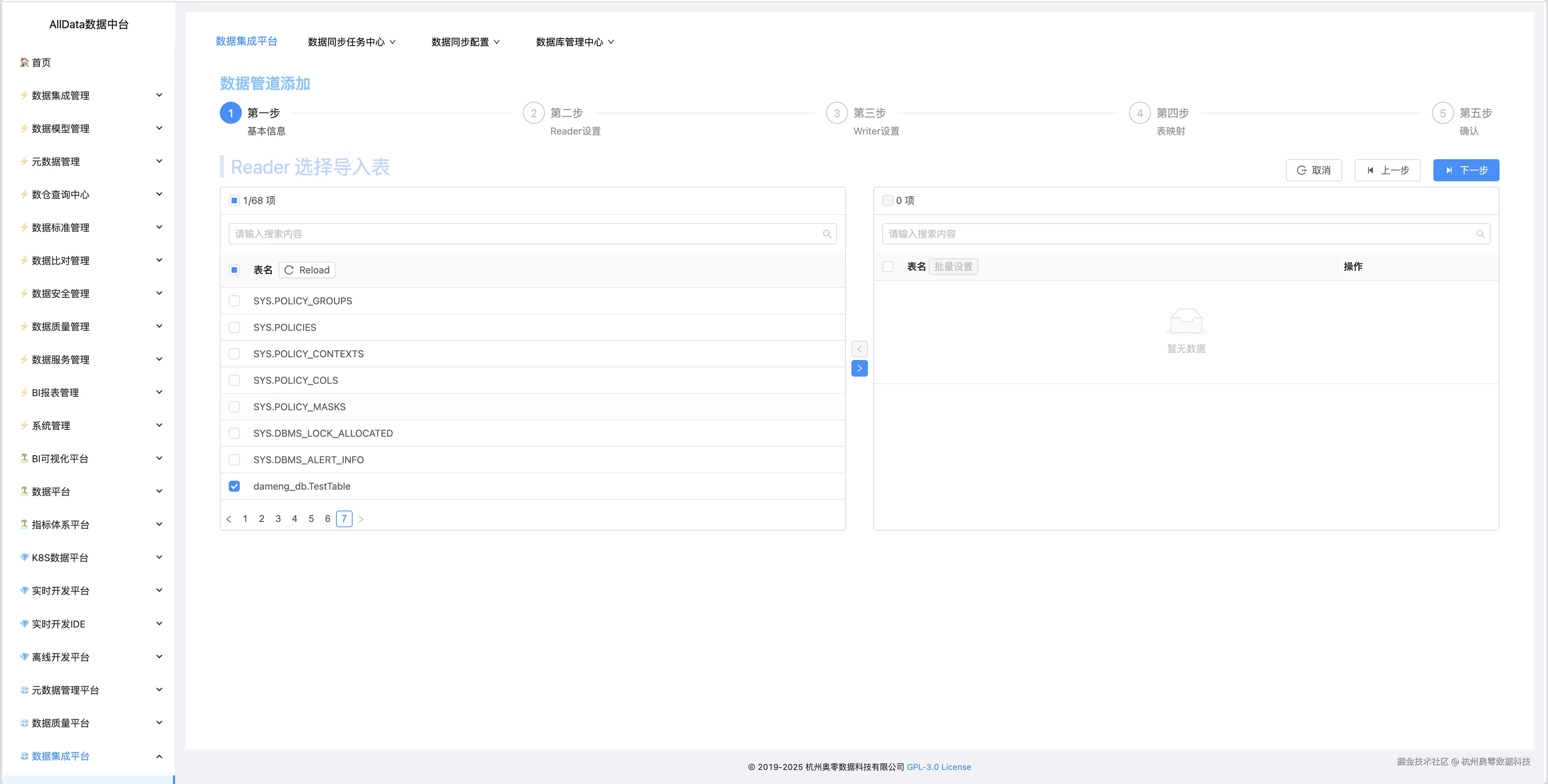Uncheck dameng_db.TestTable checkbox
Viewport: 1548px width, 784px height.
pyautogui.click(x=234, y=486)
